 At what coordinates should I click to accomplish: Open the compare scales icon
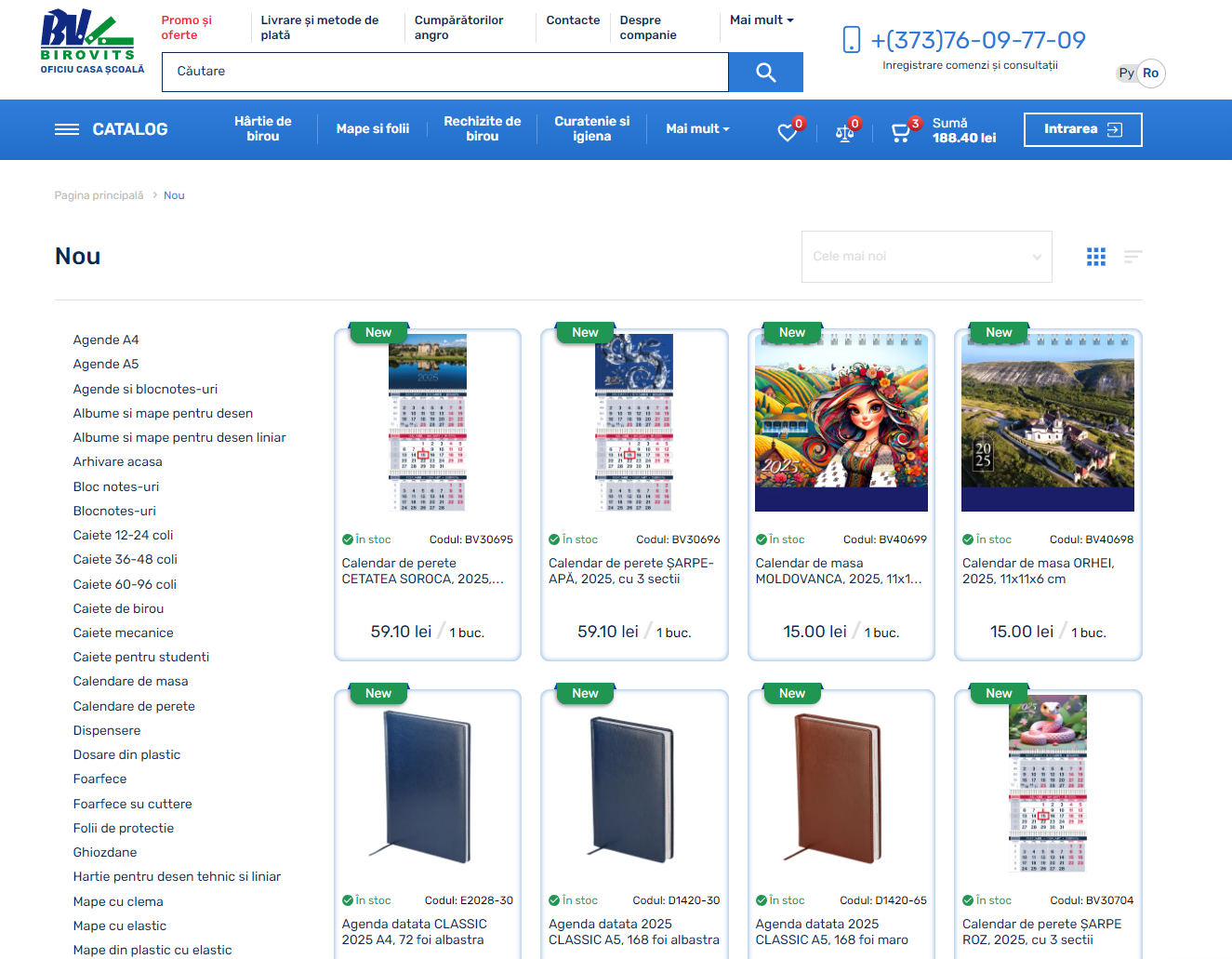click(x=844, y=132)
